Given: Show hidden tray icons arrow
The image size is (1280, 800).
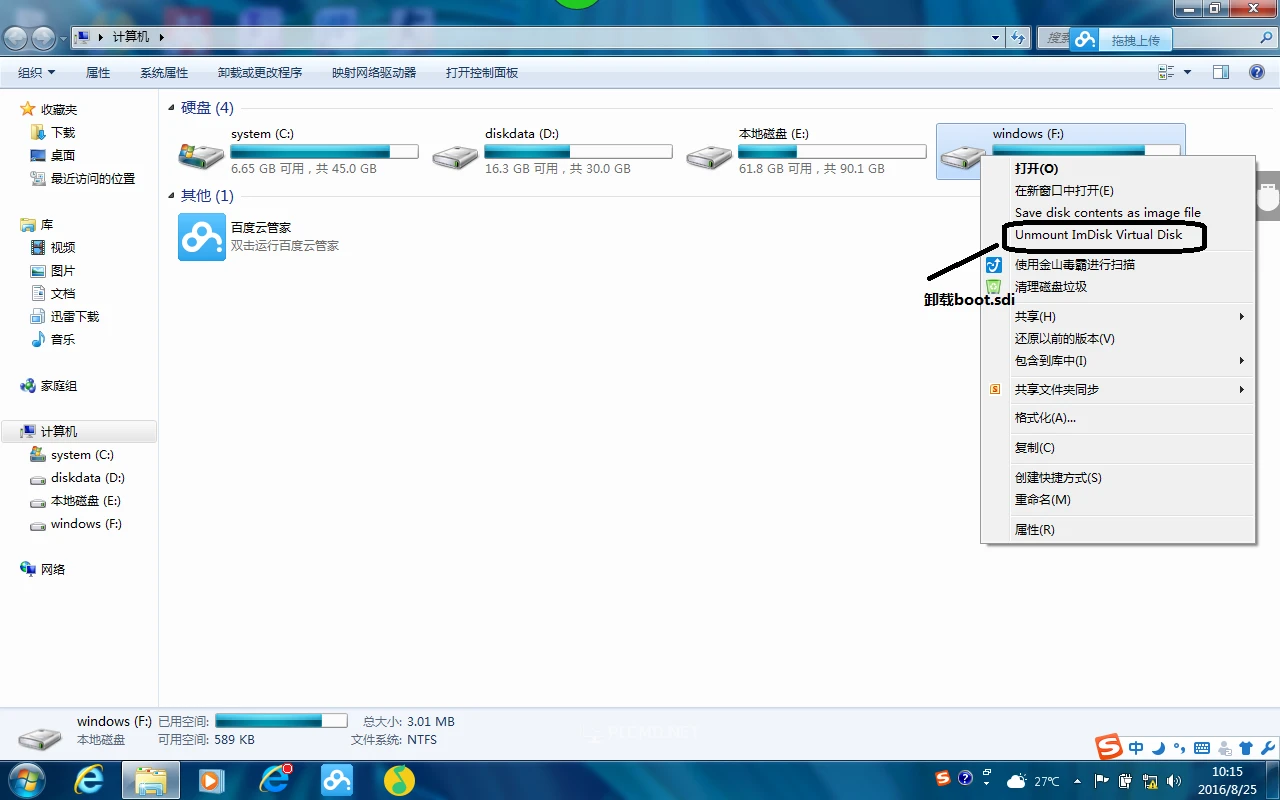Looking at the screenshot, I should (x=1077, y=781).
